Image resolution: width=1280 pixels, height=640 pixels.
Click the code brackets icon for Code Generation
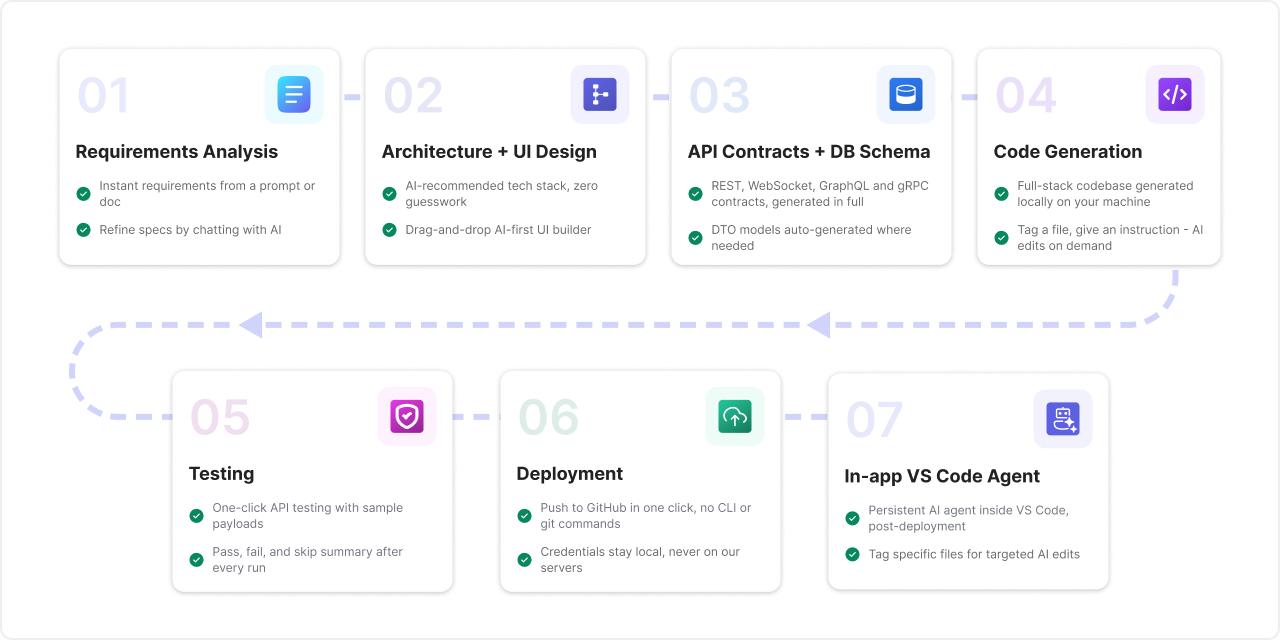[1175, 95]
